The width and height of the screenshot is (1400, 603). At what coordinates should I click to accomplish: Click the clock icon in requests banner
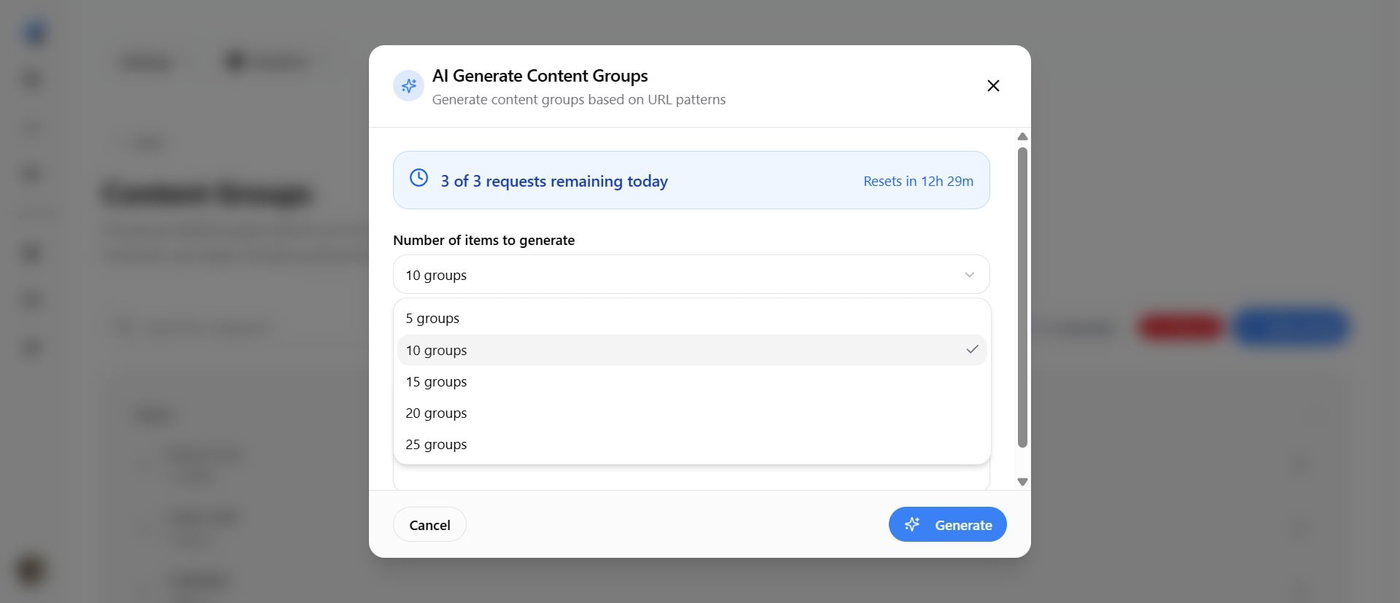pyautogui.click(x=419, y=178)
